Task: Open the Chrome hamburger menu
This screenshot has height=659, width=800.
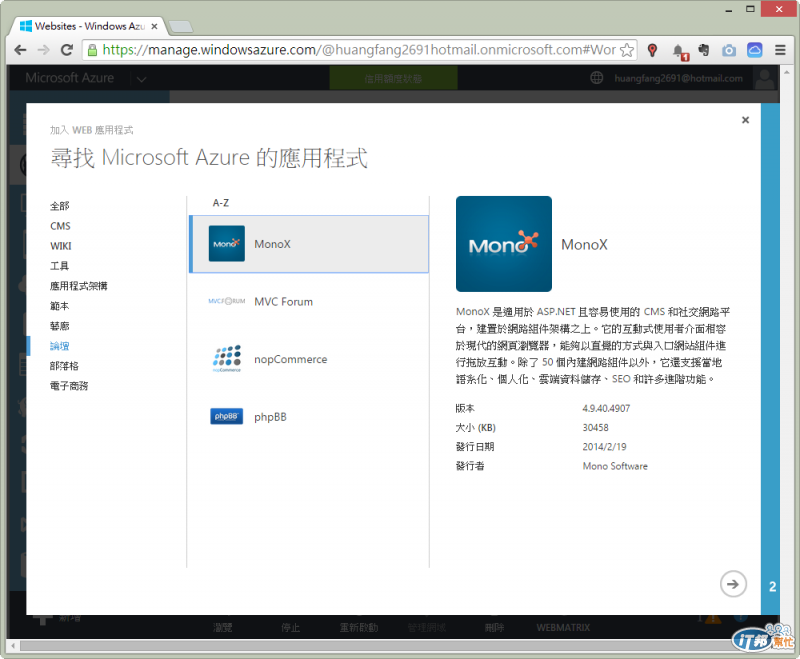Action: [780, 50]
